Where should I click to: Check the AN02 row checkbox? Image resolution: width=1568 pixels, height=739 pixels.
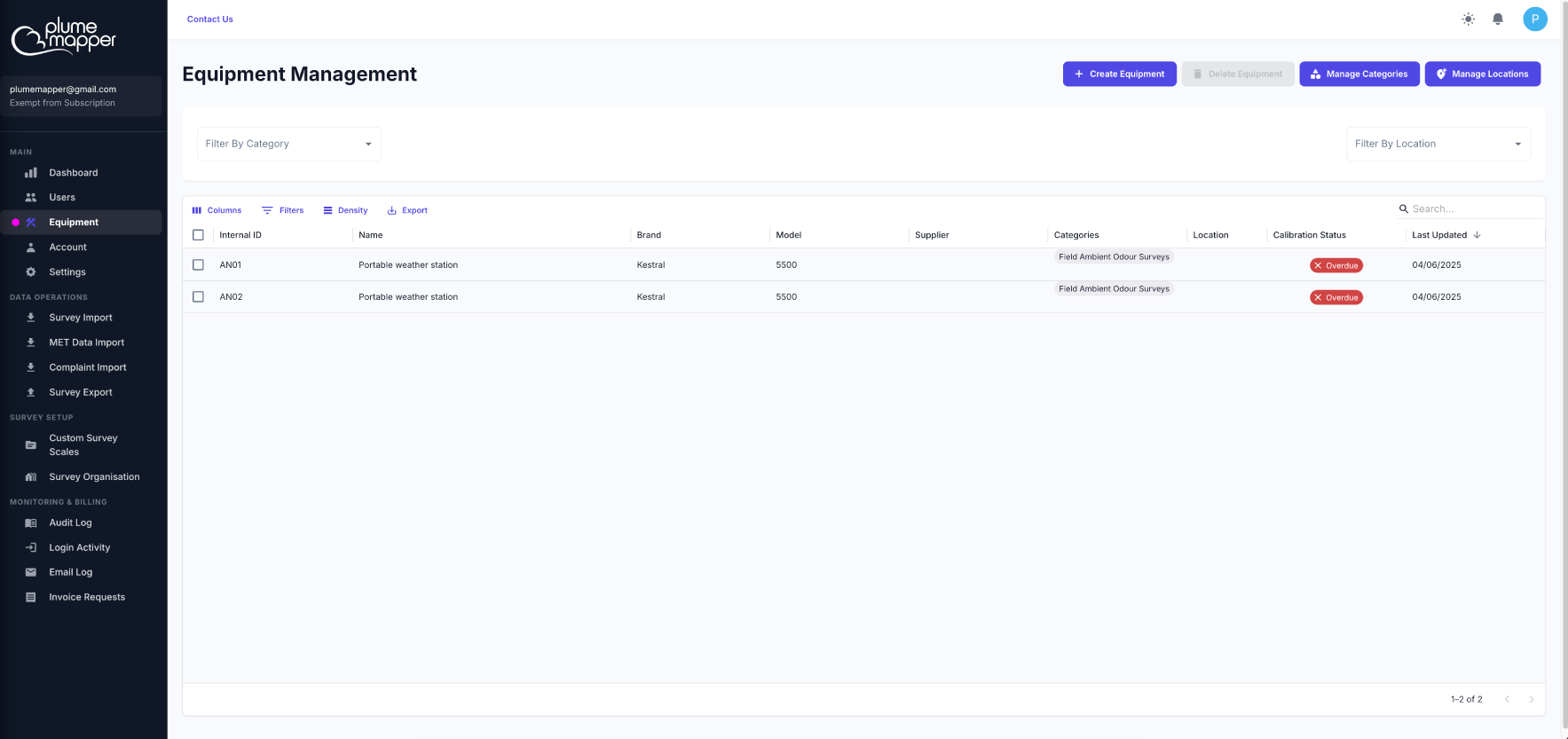click(x=198, y=297)
